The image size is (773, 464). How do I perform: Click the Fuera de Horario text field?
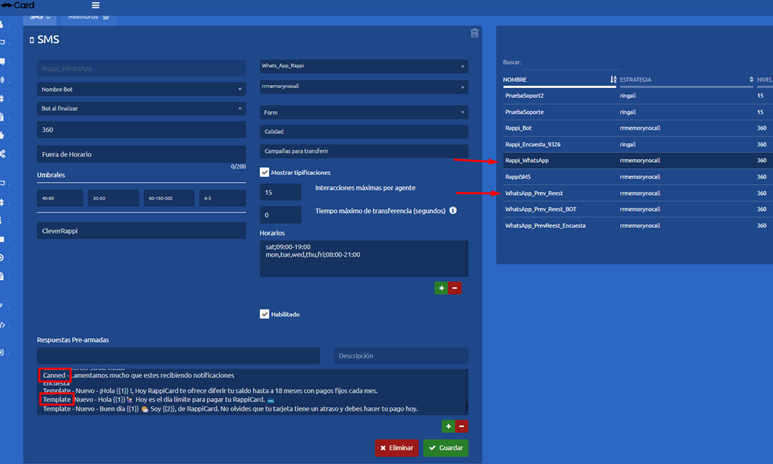click(141, 154)
